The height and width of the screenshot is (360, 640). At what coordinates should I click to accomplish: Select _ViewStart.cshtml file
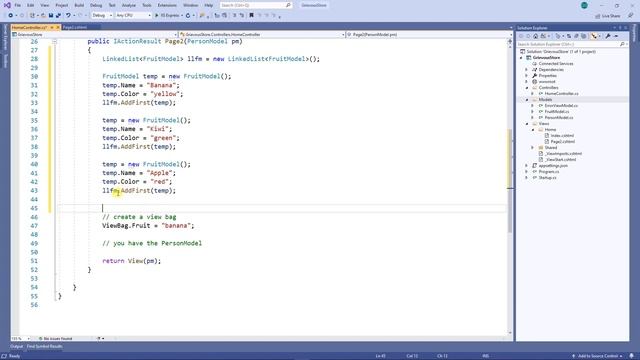click(x=560, y=160)
